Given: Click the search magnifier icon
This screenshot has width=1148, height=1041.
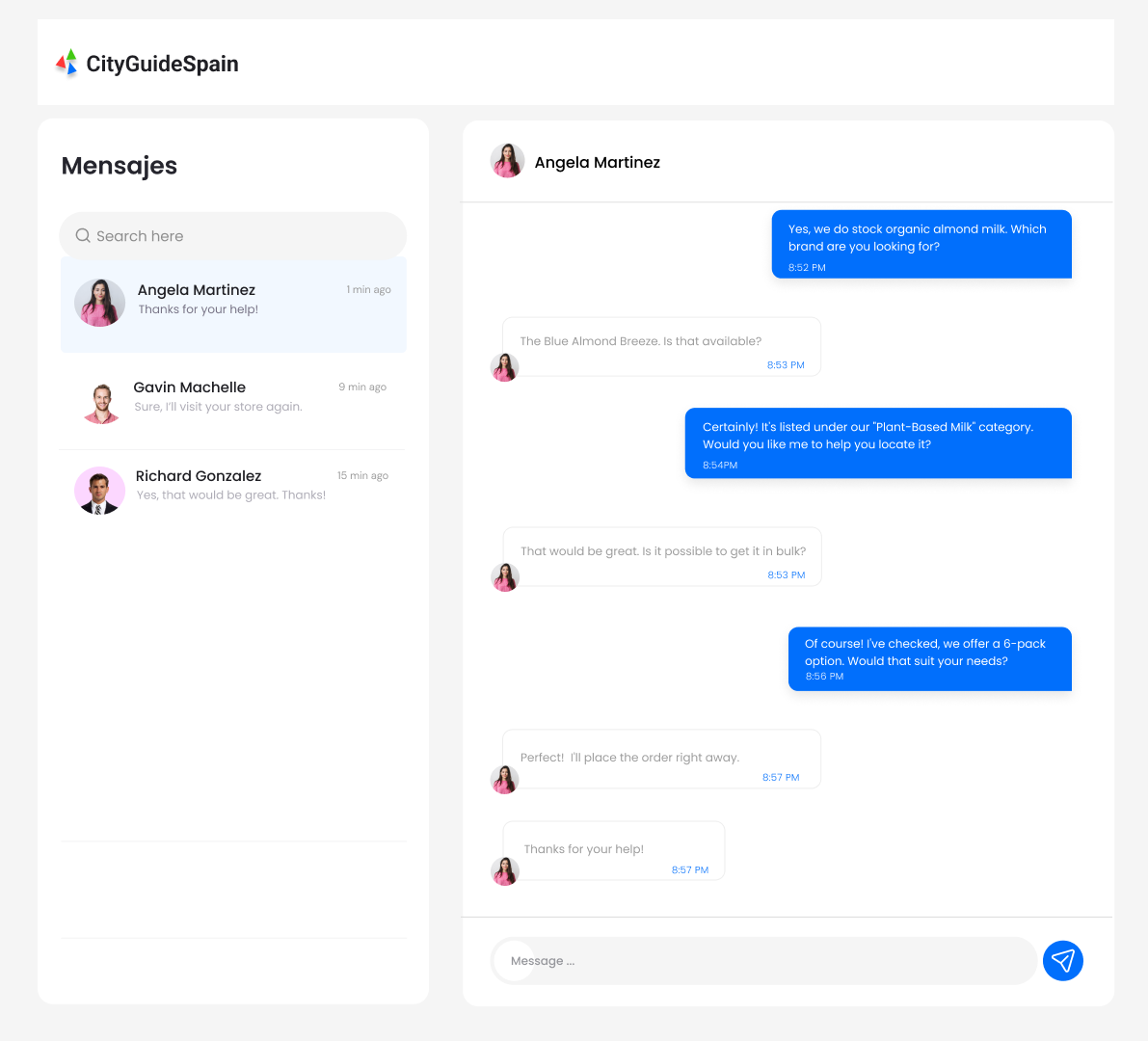Looking at the screenshot, I should coord(83,236).
